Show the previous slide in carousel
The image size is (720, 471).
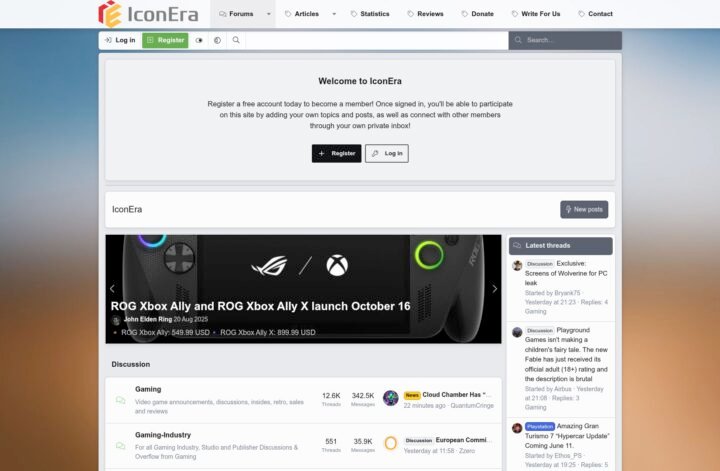tap(112, 289)
